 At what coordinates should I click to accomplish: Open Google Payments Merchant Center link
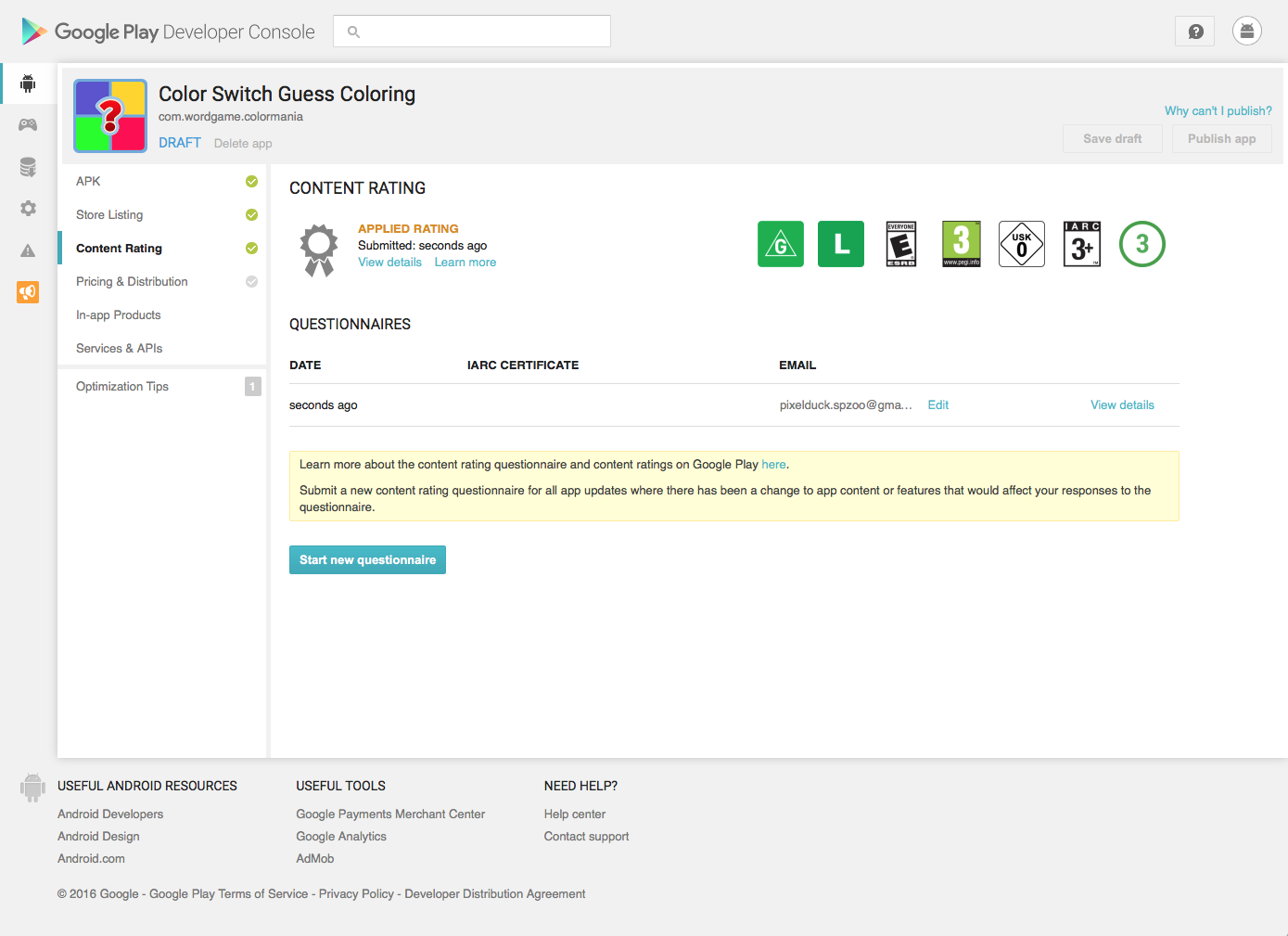[390, 814]
